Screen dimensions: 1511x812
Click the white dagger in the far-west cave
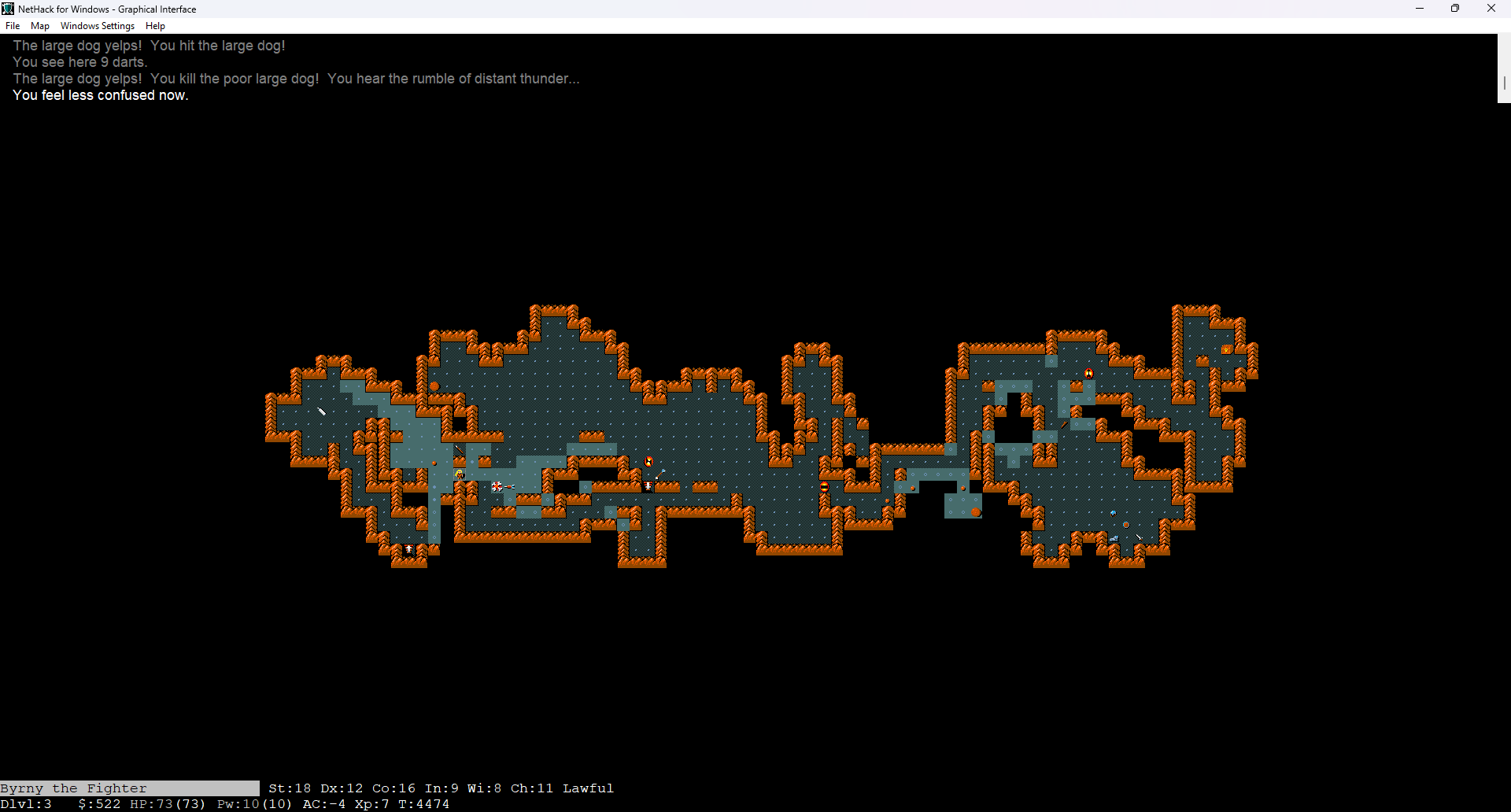pyautogui.click(x=321, y=412)
